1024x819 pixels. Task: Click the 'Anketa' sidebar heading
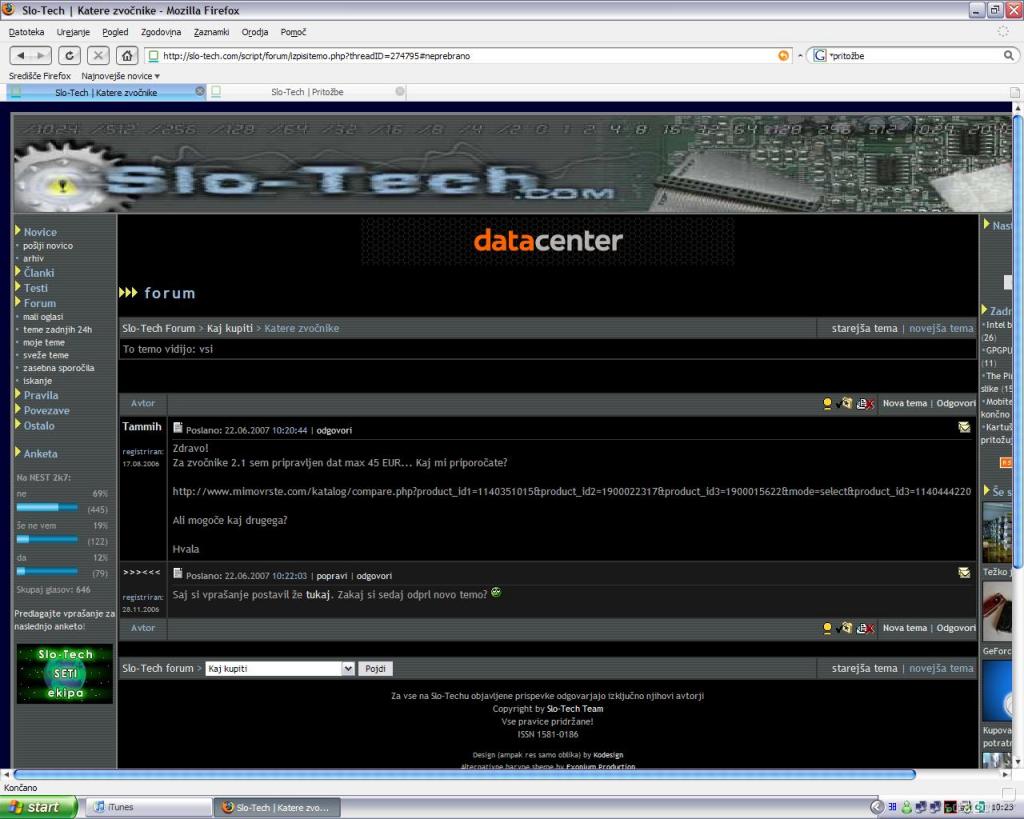coord(40,454)
